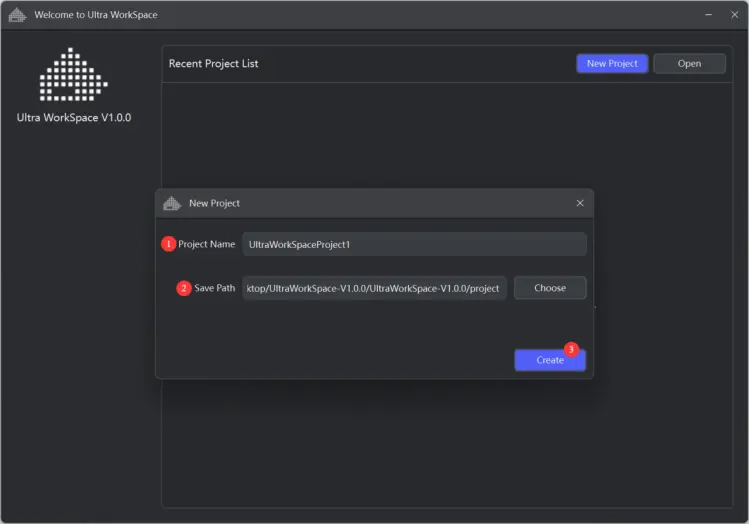Edit the Project Name field
750x524 pixels.
(x=414, y=244)
